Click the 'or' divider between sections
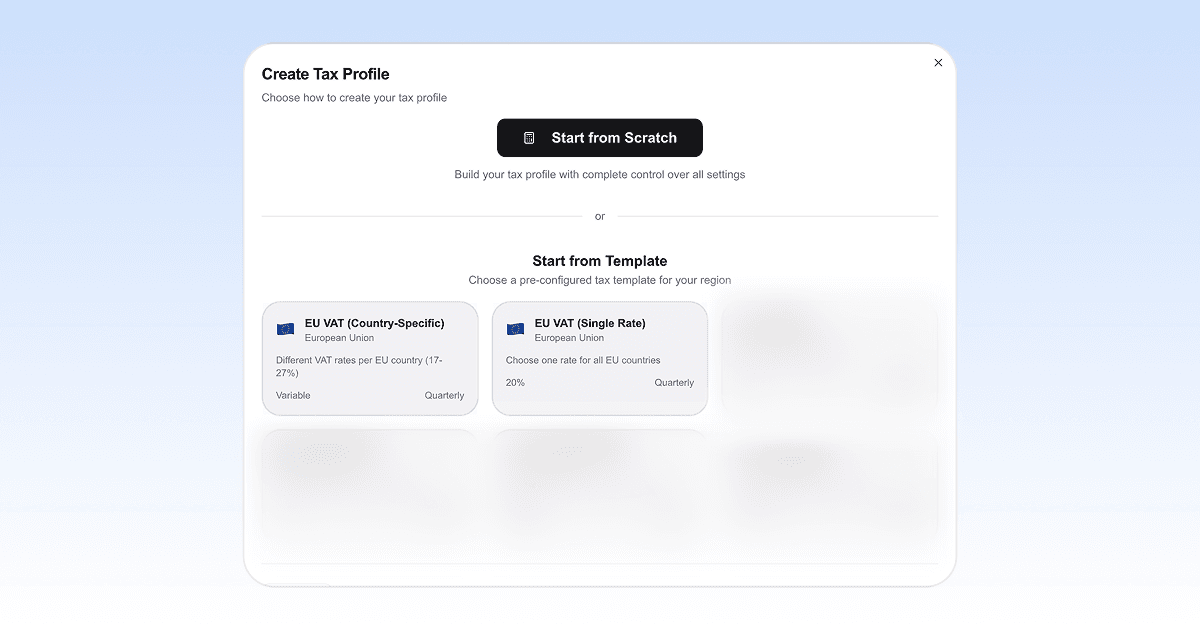 [x=599, y=216]
